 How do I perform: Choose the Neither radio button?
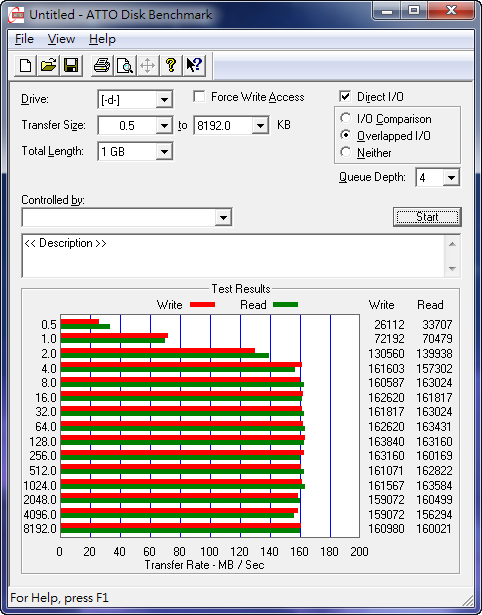pos(346,152)
